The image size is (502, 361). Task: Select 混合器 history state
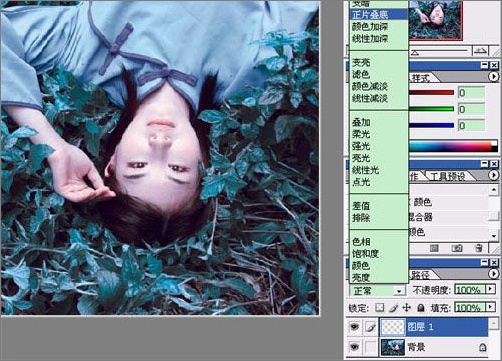(x=448, y=217)
